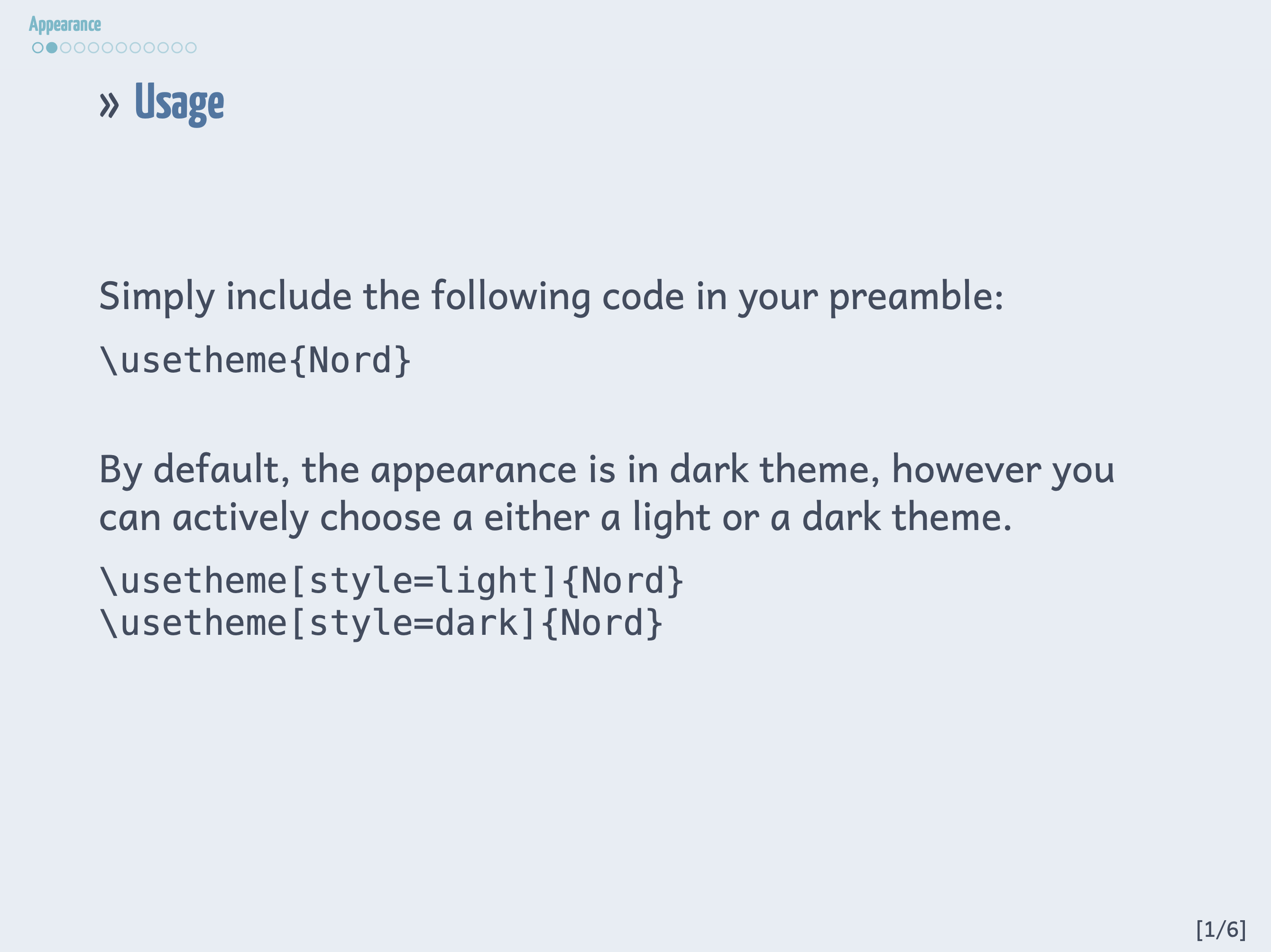1271x952 pixels.
Task: Click the Usage slide title
Action: [x=179, y=103]
